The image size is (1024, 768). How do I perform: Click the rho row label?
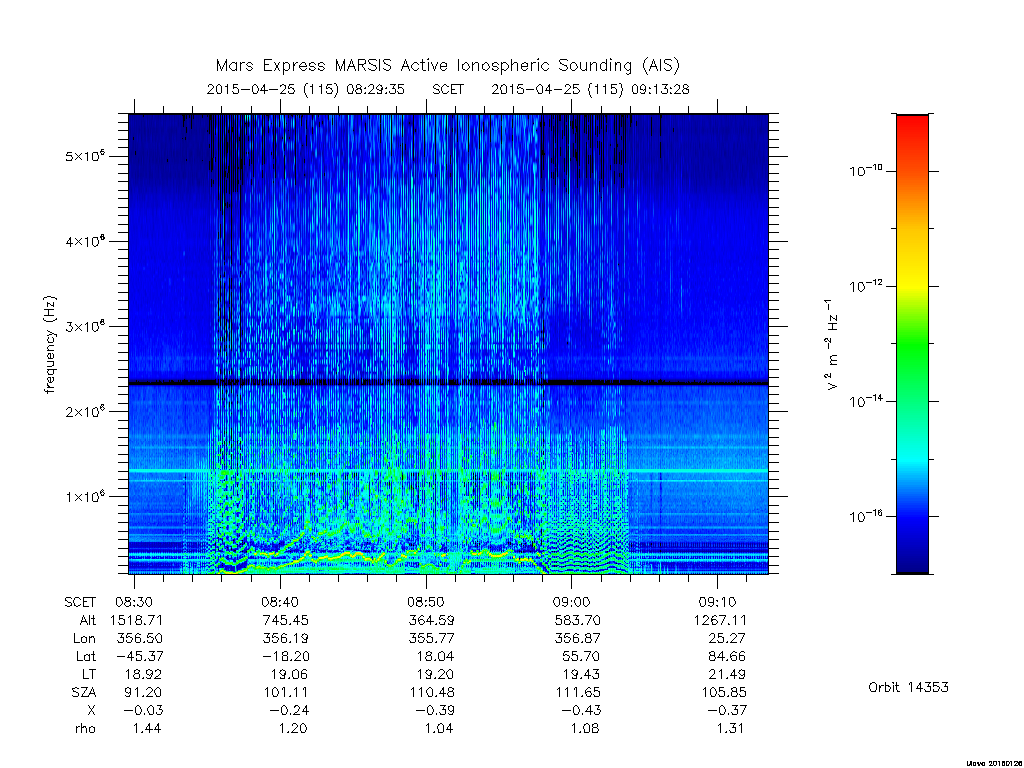(85, 728)
